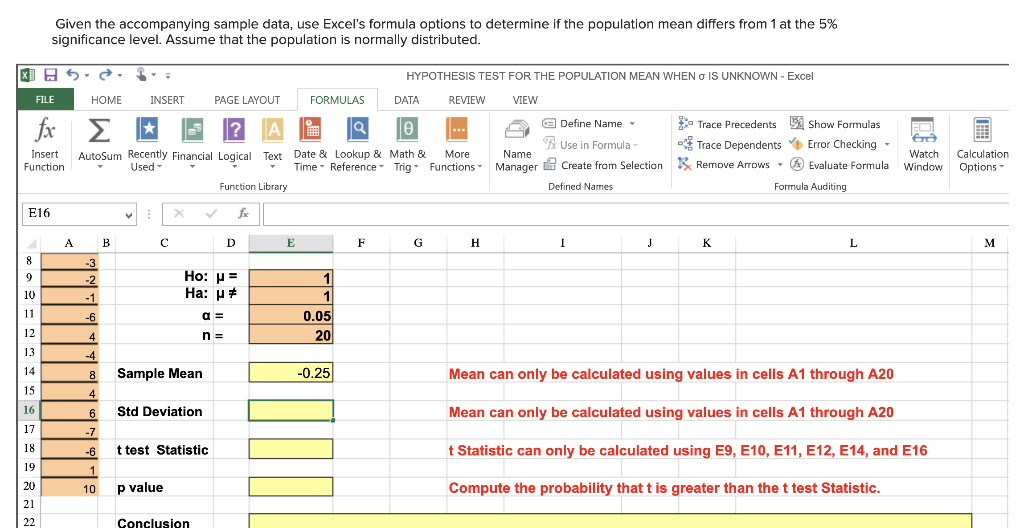The width and height of the screenshot is (1024, 528).
Task: Switch to the VIEW tab
Action: point(525,100)
